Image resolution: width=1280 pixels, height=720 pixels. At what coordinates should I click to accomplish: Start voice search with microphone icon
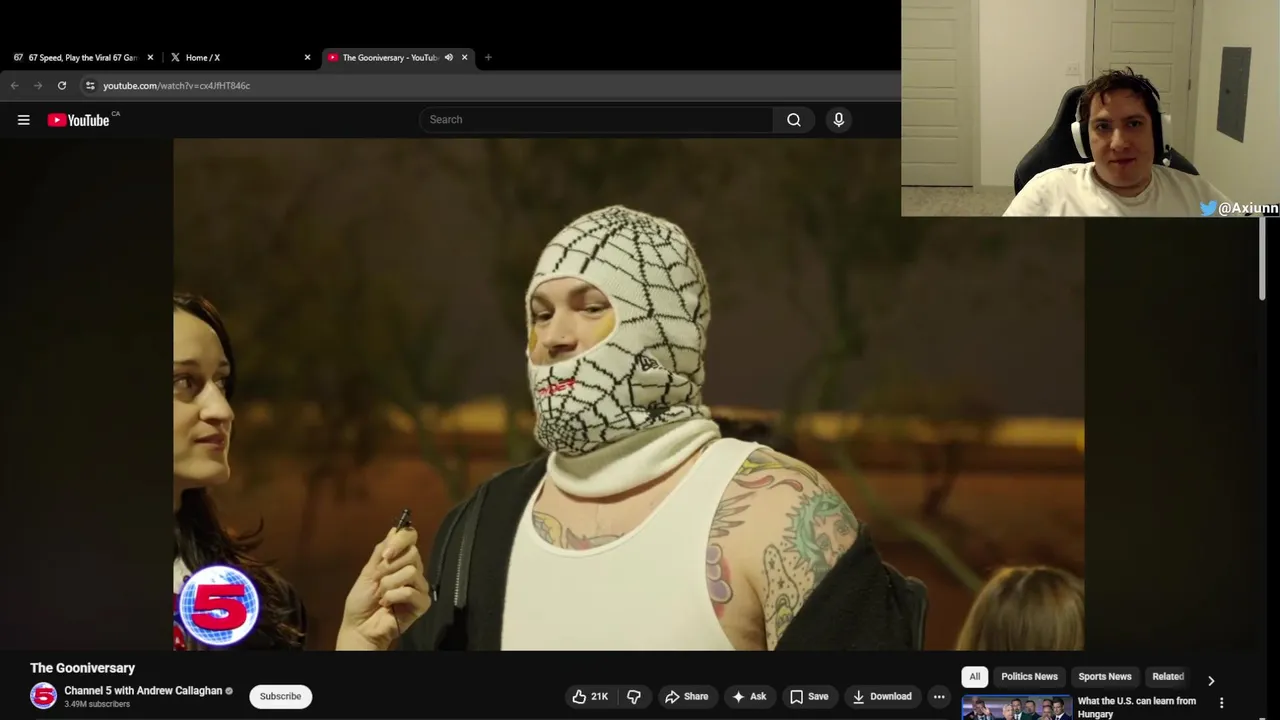tap(838, 120)
